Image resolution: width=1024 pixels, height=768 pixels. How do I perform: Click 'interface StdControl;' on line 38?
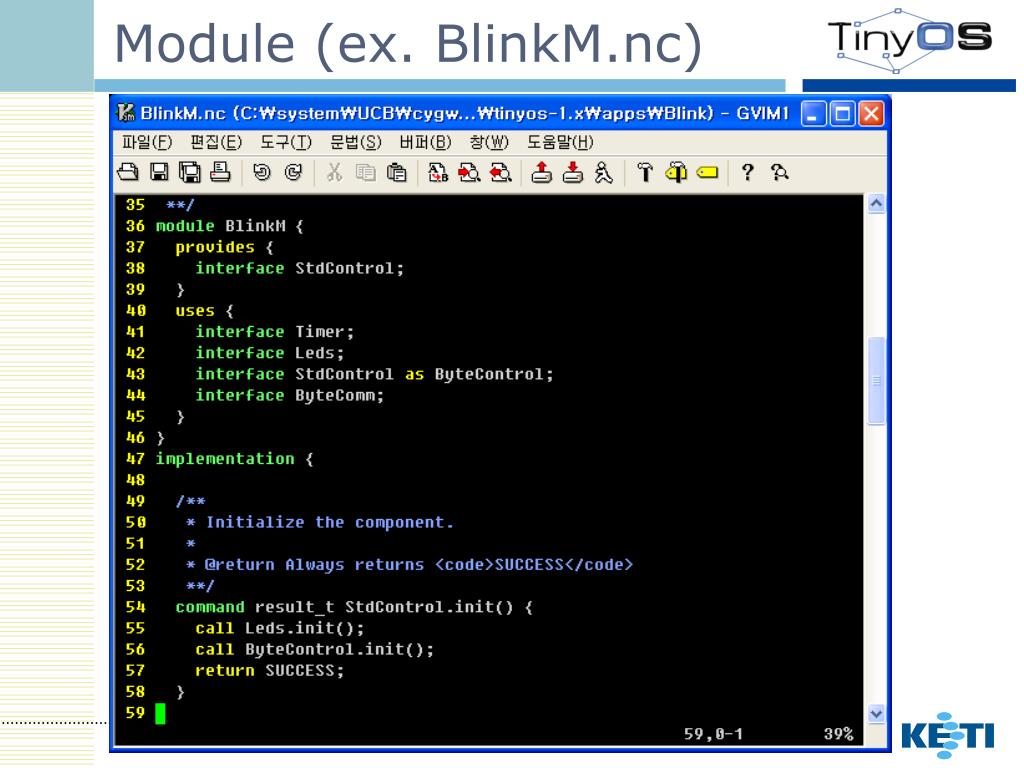point(300,268)
